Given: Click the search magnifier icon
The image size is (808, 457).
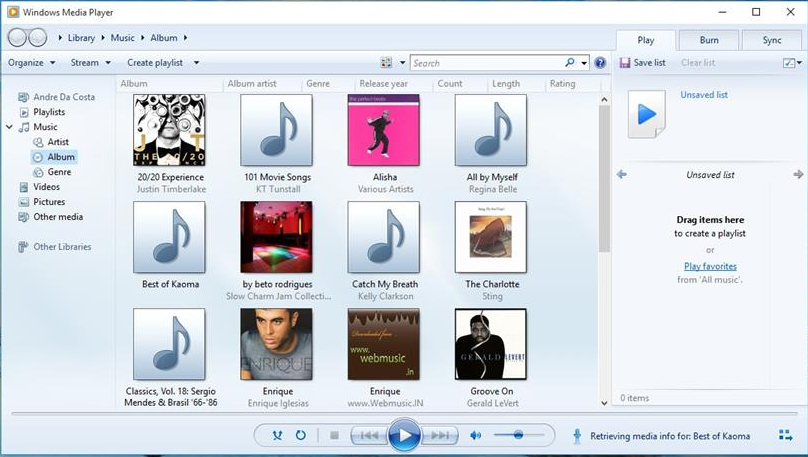Looking at the screenshot, I should pyautogui.click(x=569, y=62).
